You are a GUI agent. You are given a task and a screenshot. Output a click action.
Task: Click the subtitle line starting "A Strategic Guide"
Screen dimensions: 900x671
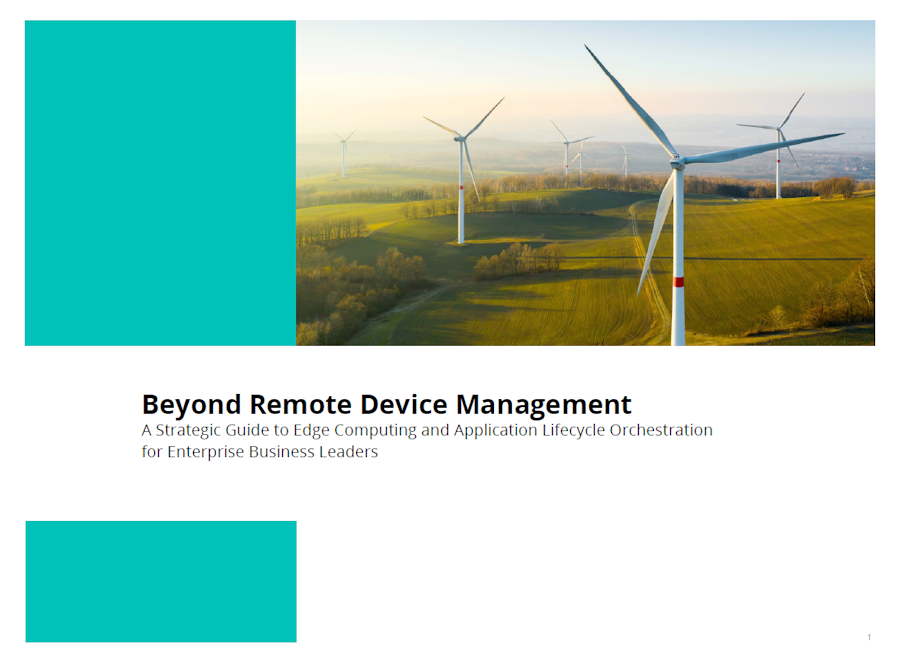pyautogui.click(x=427, y=430)
